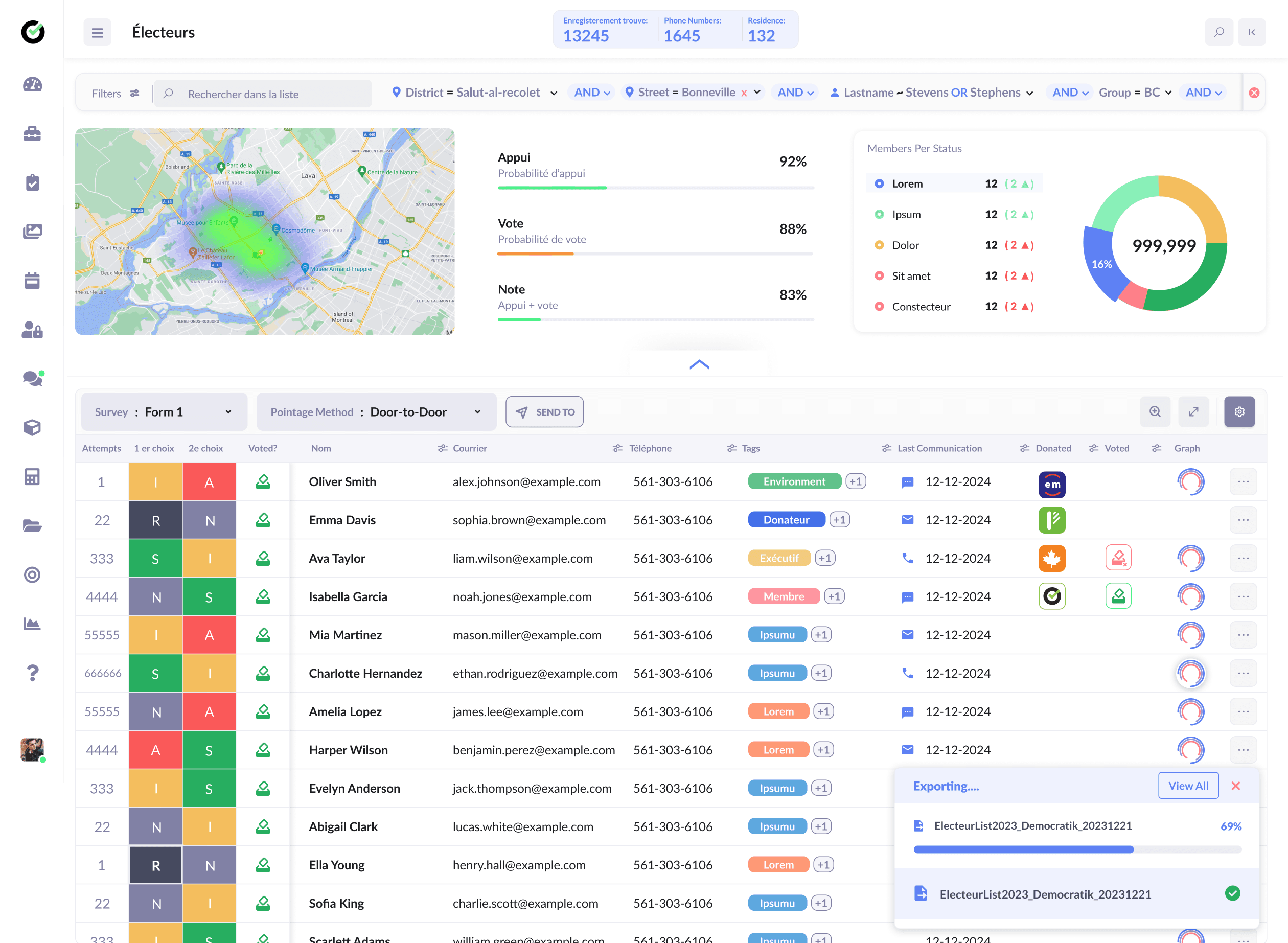Click the +1 tag badge for Emma Davis
Screen dimensions: 1288x943
839,520
